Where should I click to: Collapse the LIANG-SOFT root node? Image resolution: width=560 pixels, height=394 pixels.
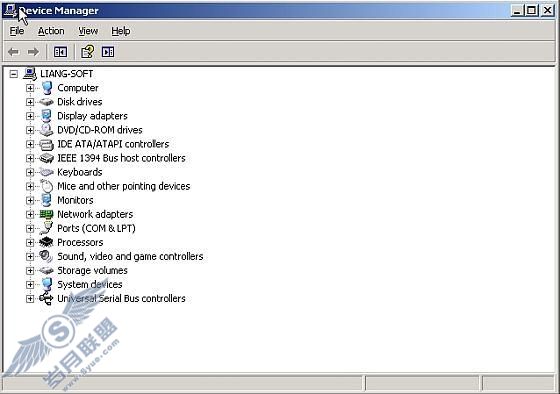click(14, 74)
